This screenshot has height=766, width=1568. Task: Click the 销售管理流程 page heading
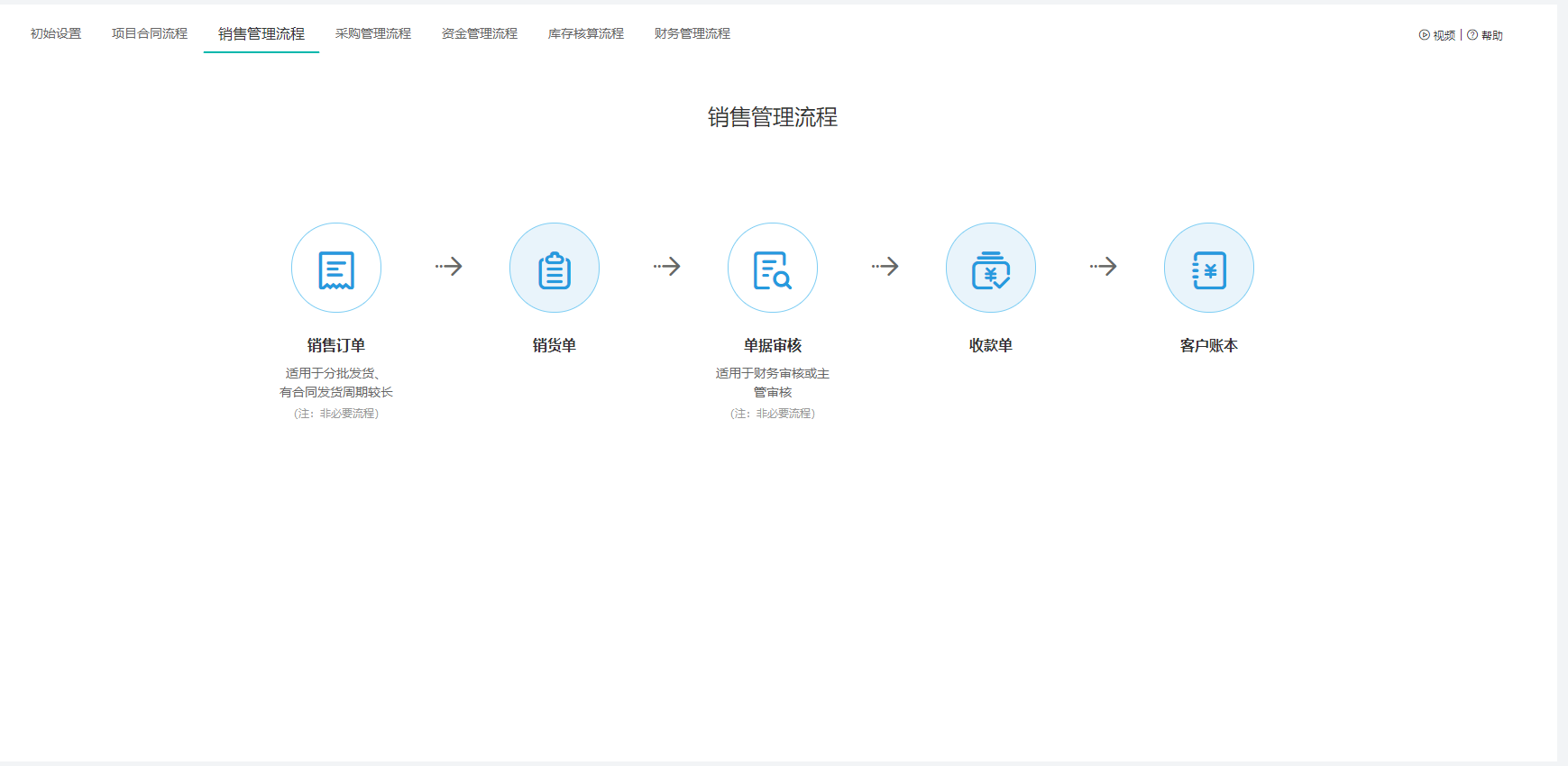pos(773,117)
